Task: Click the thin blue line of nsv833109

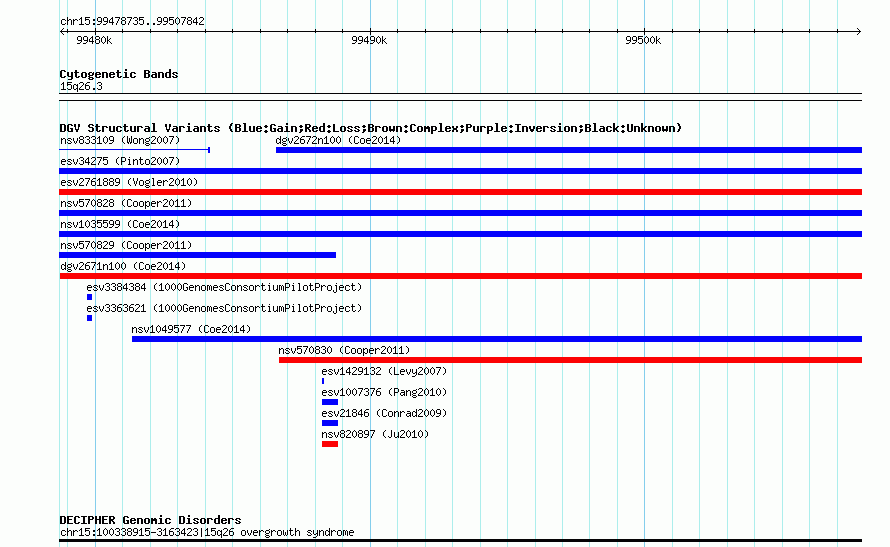Action: [x=135, y=150]
